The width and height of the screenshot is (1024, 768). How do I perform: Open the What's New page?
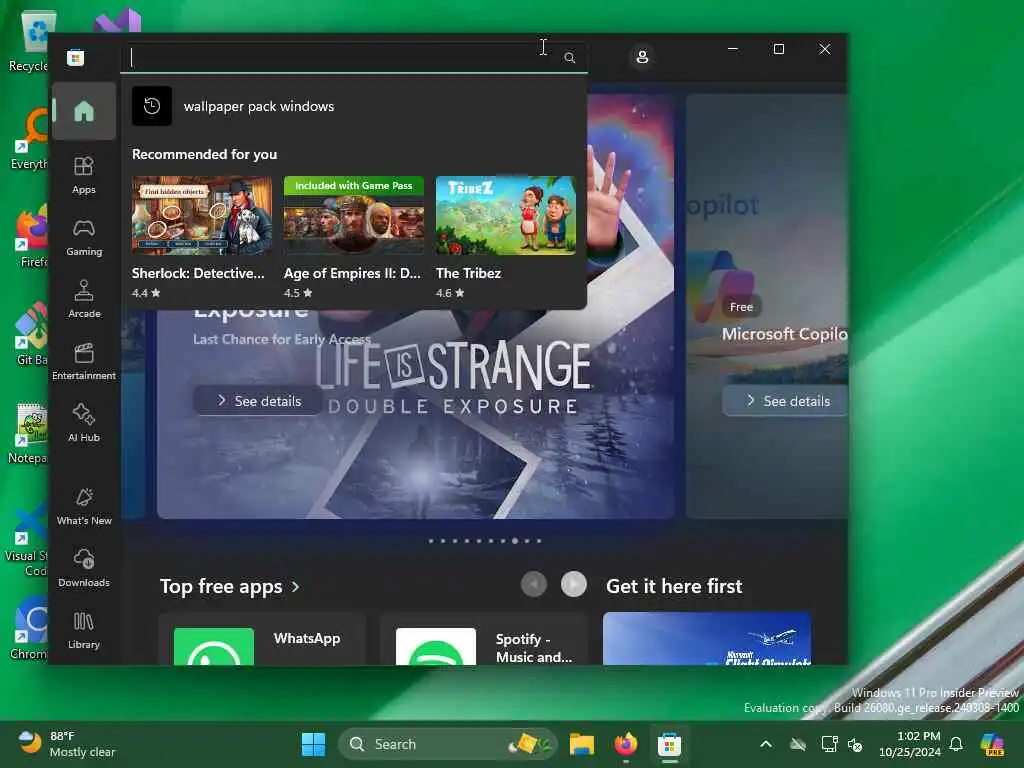click(x=84, y=506)
